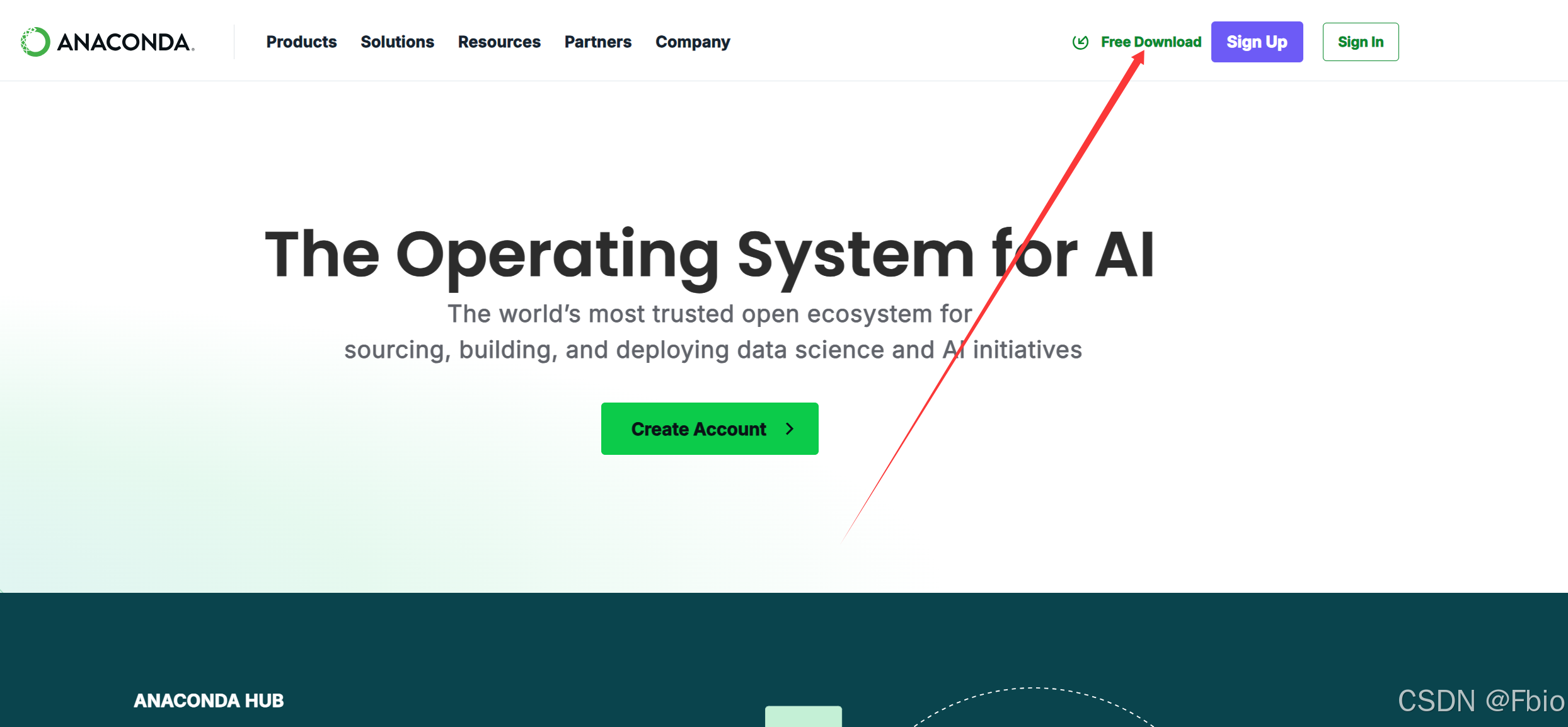
Task: Open the Resources menu
Action: (x=499, y=42)
